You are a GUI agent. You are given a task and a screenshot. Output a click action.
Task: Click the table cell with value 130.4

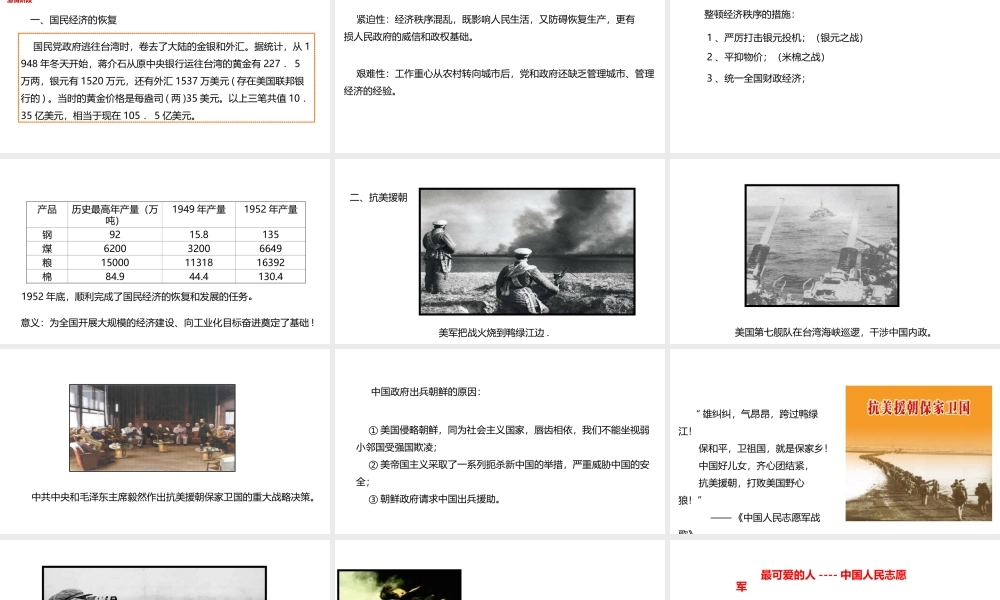point(270,277)
